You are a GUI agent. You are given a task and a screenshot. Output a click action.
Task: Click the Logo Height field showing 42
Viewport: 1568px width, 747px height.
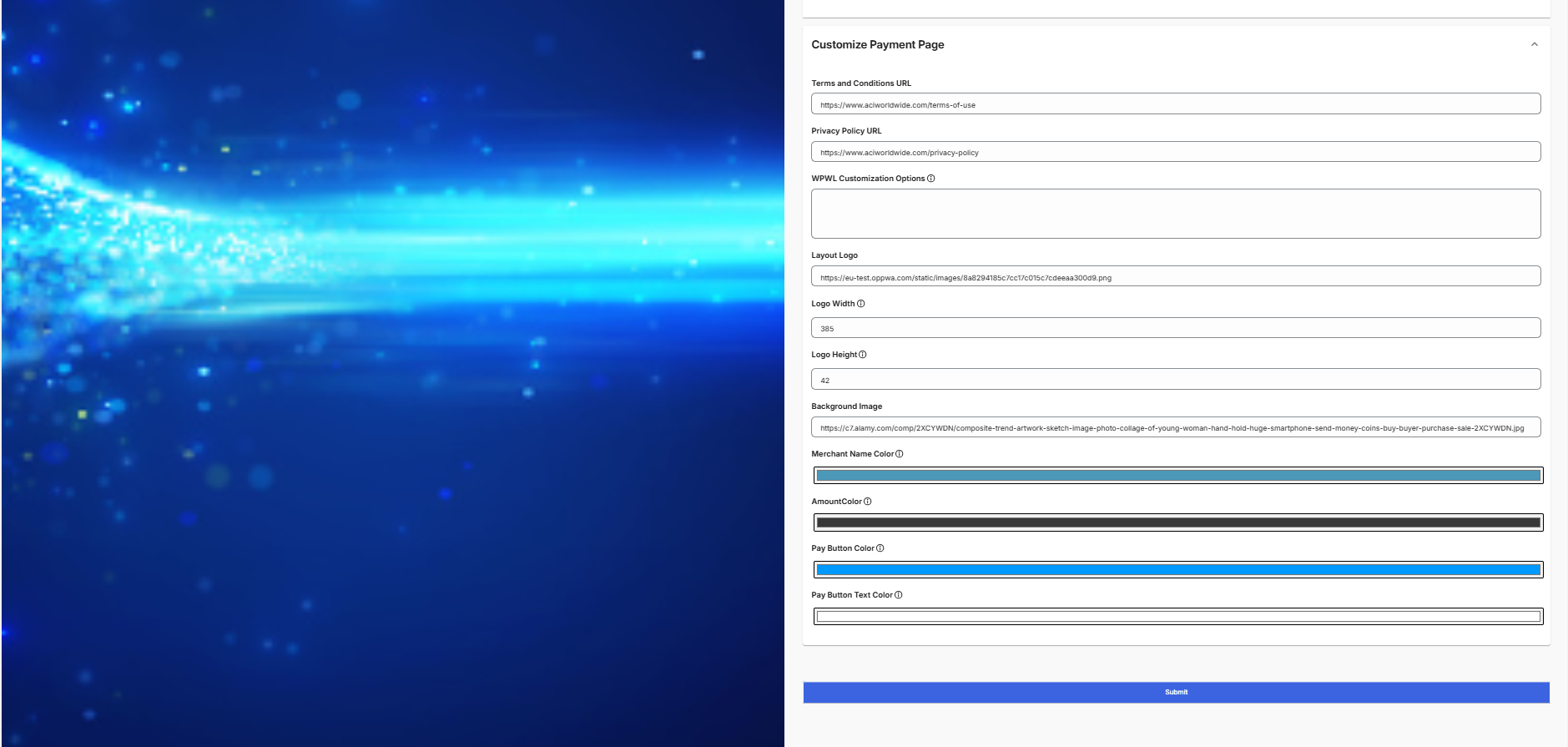point(1176,379)
